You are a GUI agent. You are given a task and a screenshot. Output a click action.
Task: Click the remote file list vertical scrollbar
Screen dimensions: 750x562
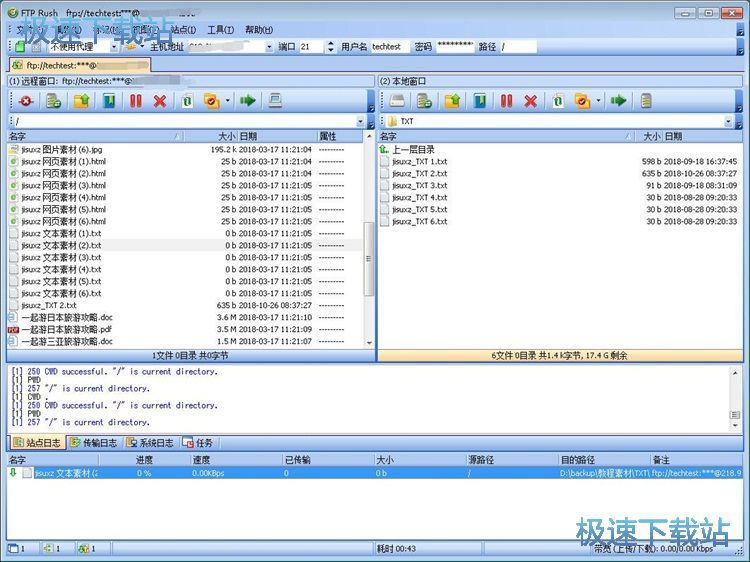[x=369, y=259]
